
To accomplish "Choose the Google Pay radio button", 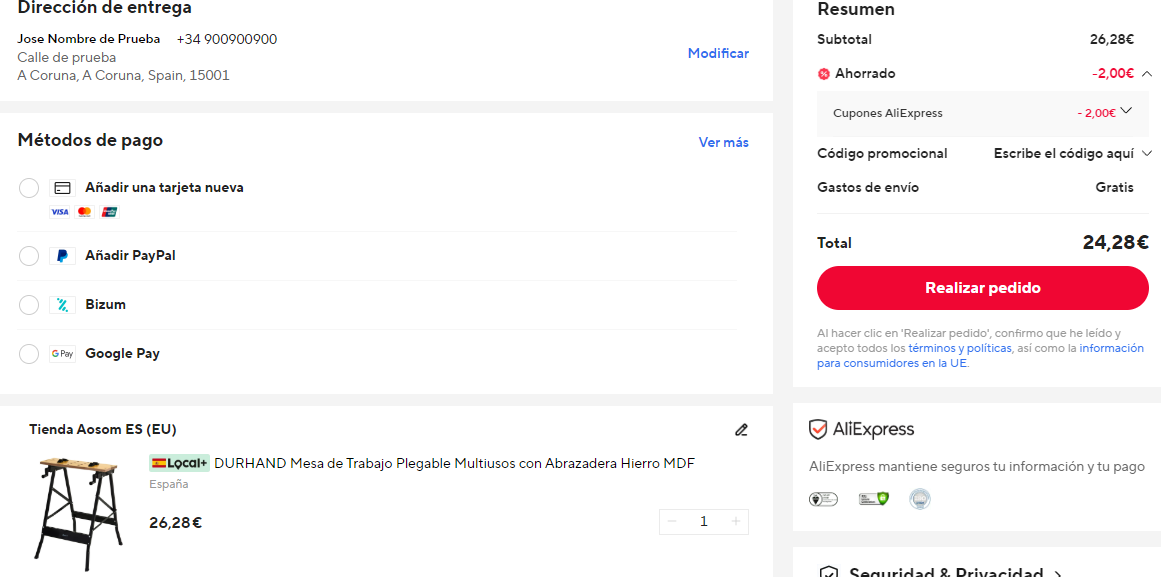I will (x=28, y=354).
